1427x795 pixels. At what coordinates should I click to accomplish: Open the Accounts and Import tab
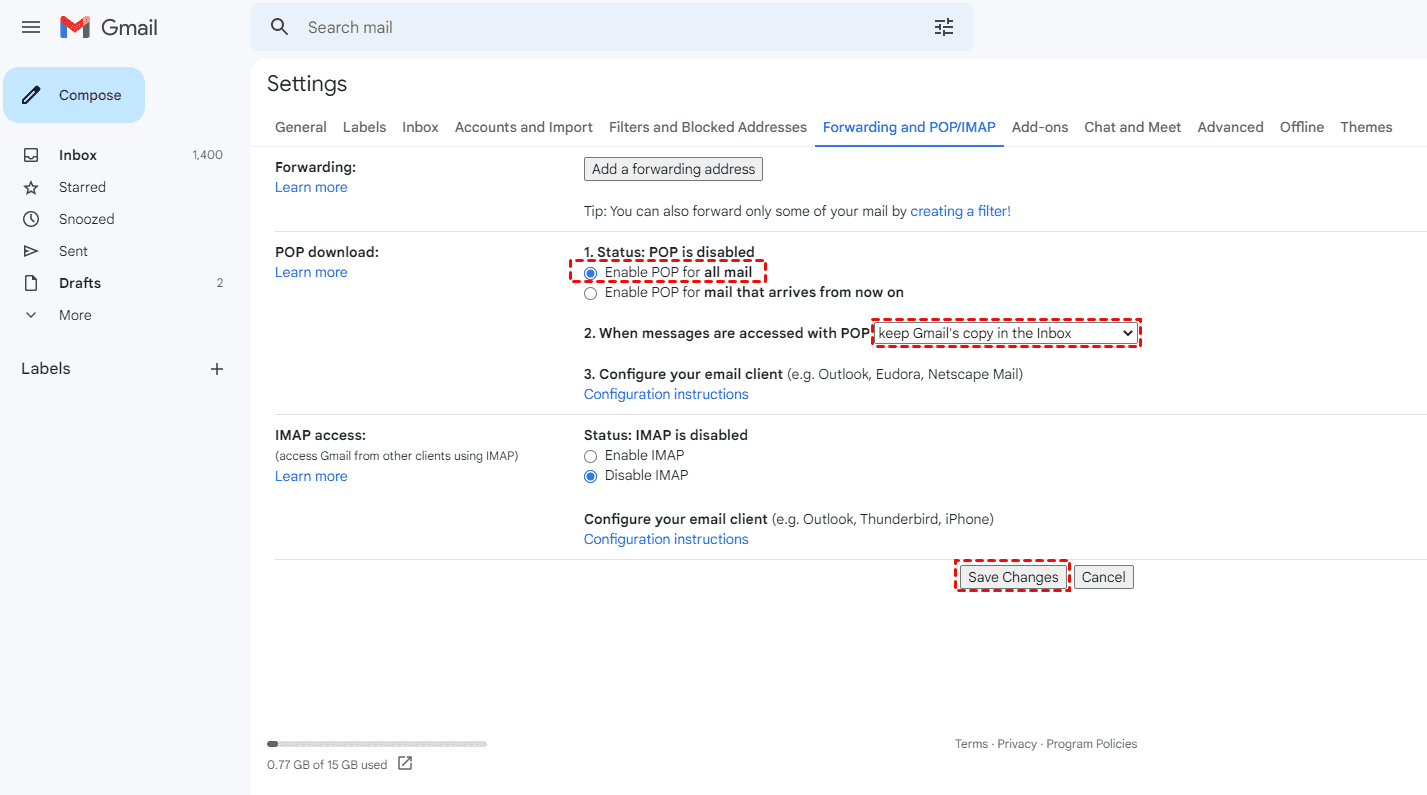coord(524,127)
